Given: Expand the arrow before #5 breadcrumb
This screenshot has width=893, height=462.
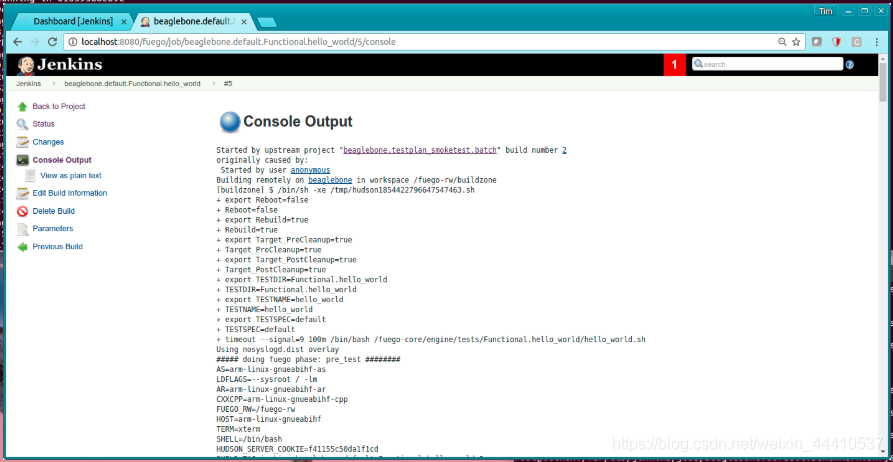Looking at the screenshot, I should [214, 84].
